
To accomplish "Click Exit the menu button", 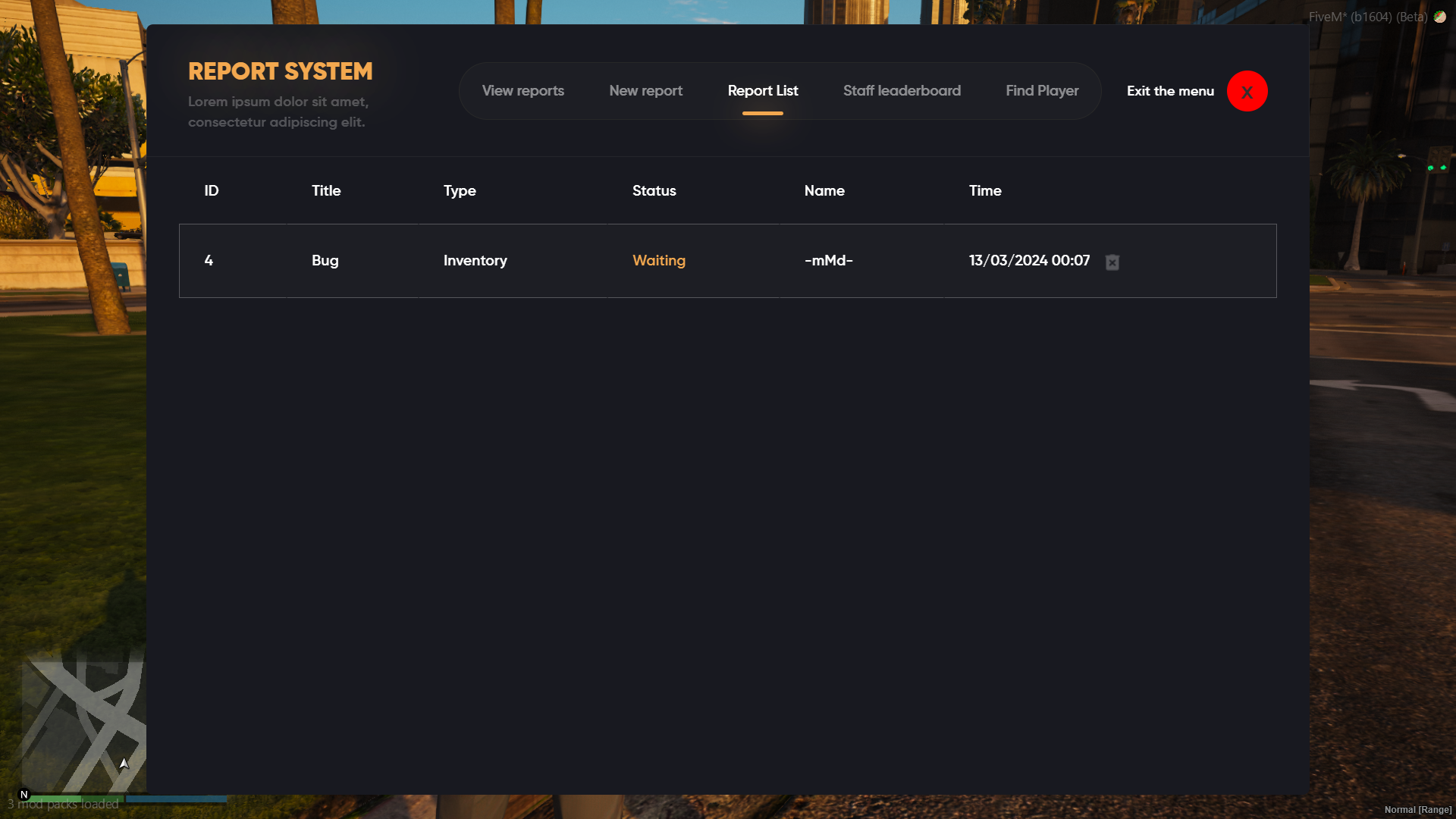I will tap(1169, 91).
